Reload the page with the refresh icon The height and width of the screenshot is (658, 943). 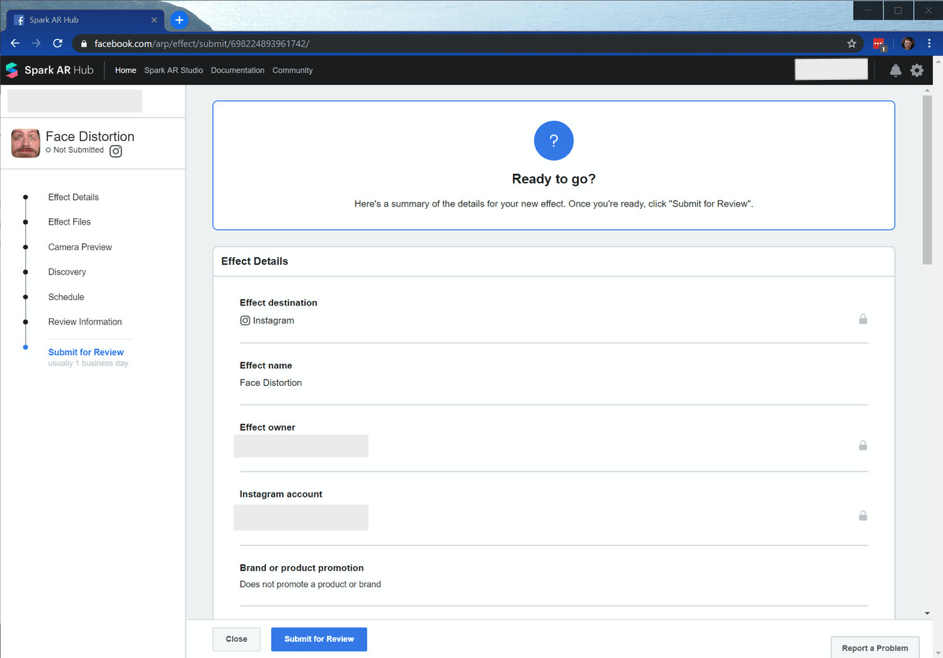(57, 43)
